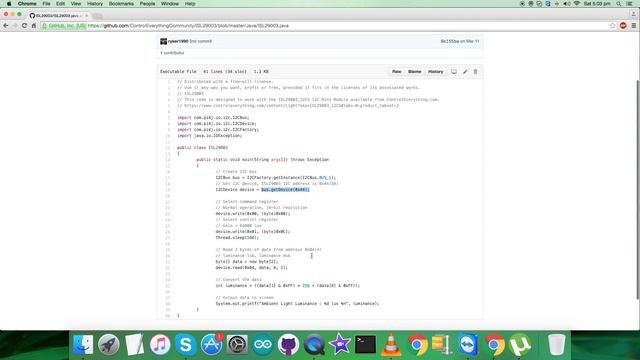
Task: Launch uTorrent from the Dock
Action: 520,344
